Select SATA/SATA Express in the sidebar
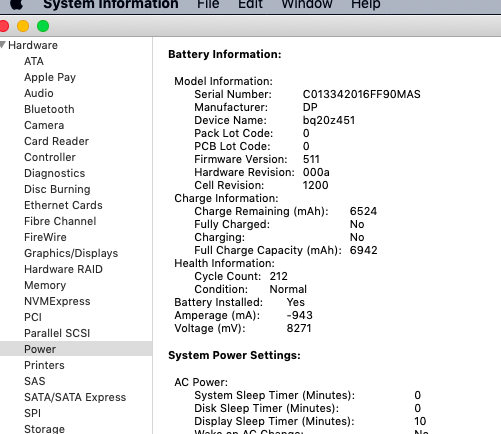This screenshot has height=434, width=501. (x=75, y=397)
